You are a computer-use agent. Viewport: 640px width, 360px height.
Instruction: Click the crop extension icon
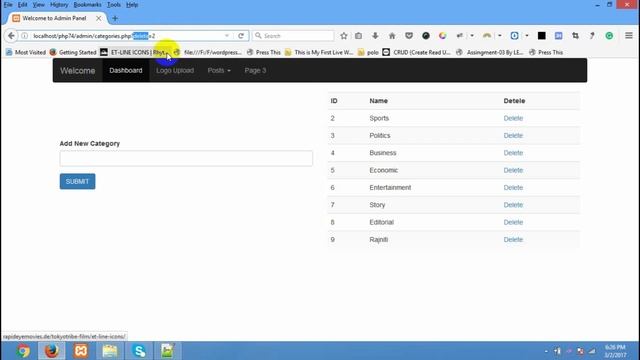point(576,36)
